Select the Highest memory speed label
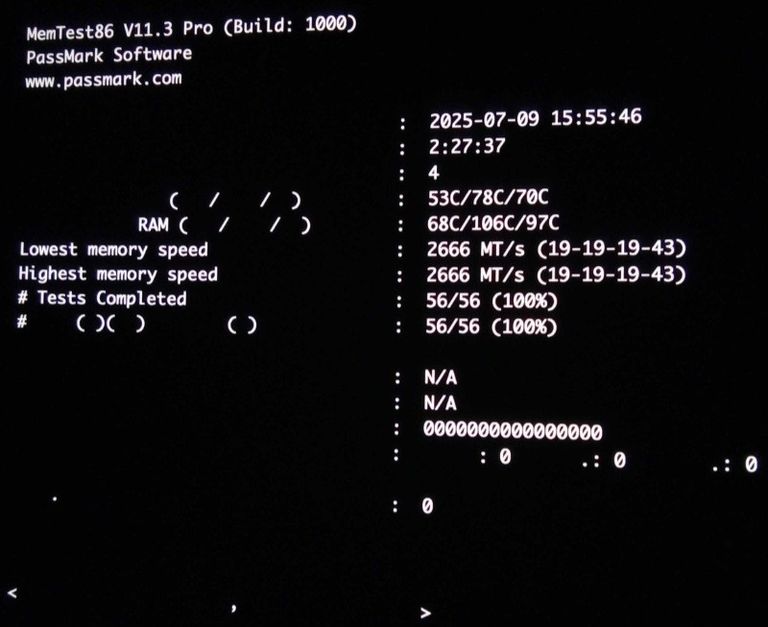This screenshot has height=627, width=768. tap(118, 274)
